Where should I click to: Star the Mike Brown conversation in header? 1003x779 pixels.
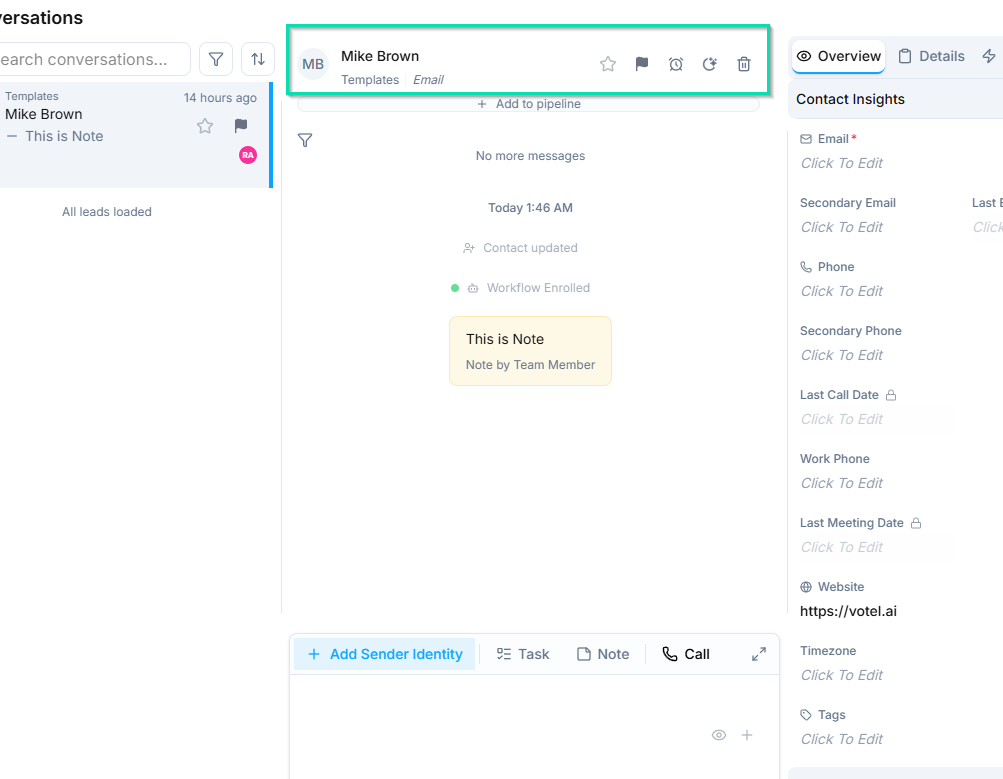click(x=608, y=64)
